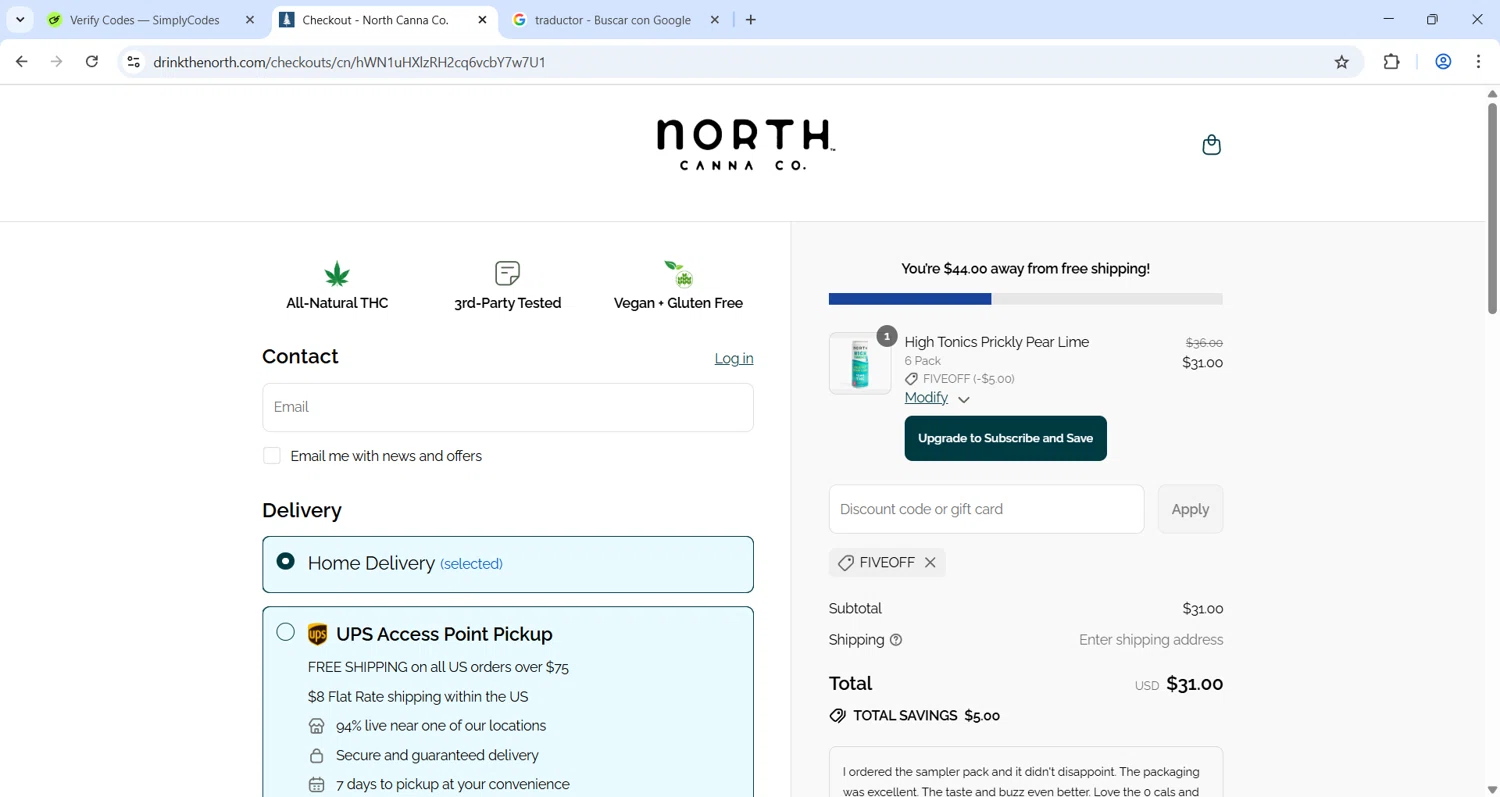Reload the checkout page

92,62
